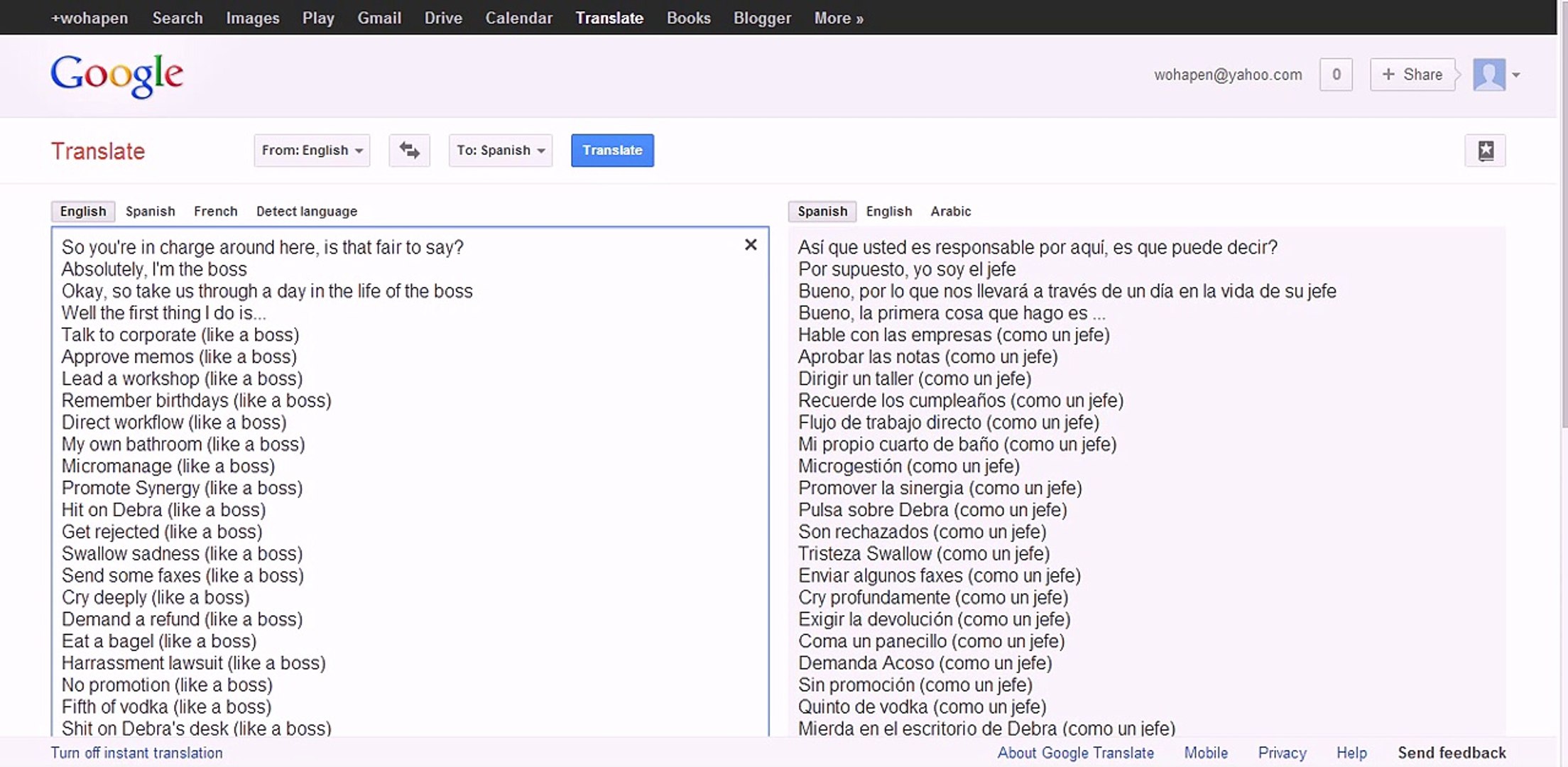Select the Arabic target language tab
Screen dimensions: 1568x767
click(951, 212)
